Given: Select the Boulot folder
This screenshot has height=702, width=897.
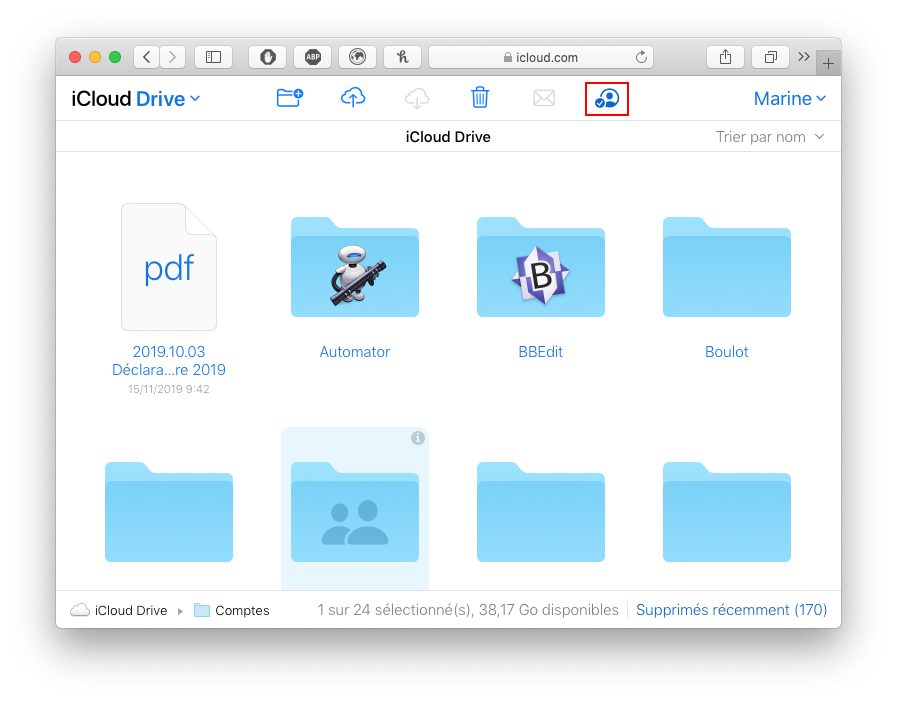Looking at the screenshot, I should [726, 270].
